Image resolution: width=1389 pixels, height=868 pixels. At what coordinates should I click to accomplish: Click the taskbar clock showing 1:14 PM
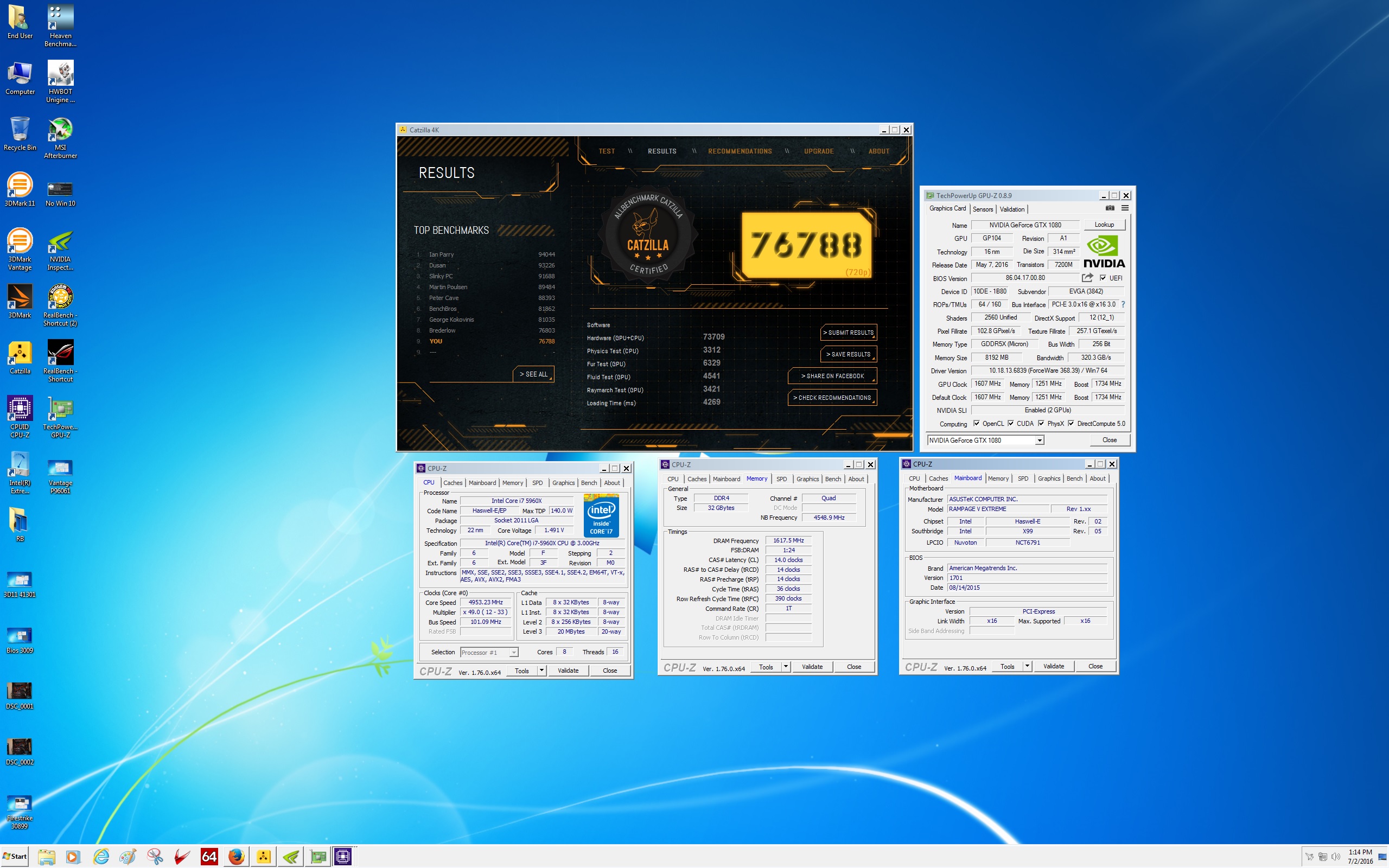1360,857
